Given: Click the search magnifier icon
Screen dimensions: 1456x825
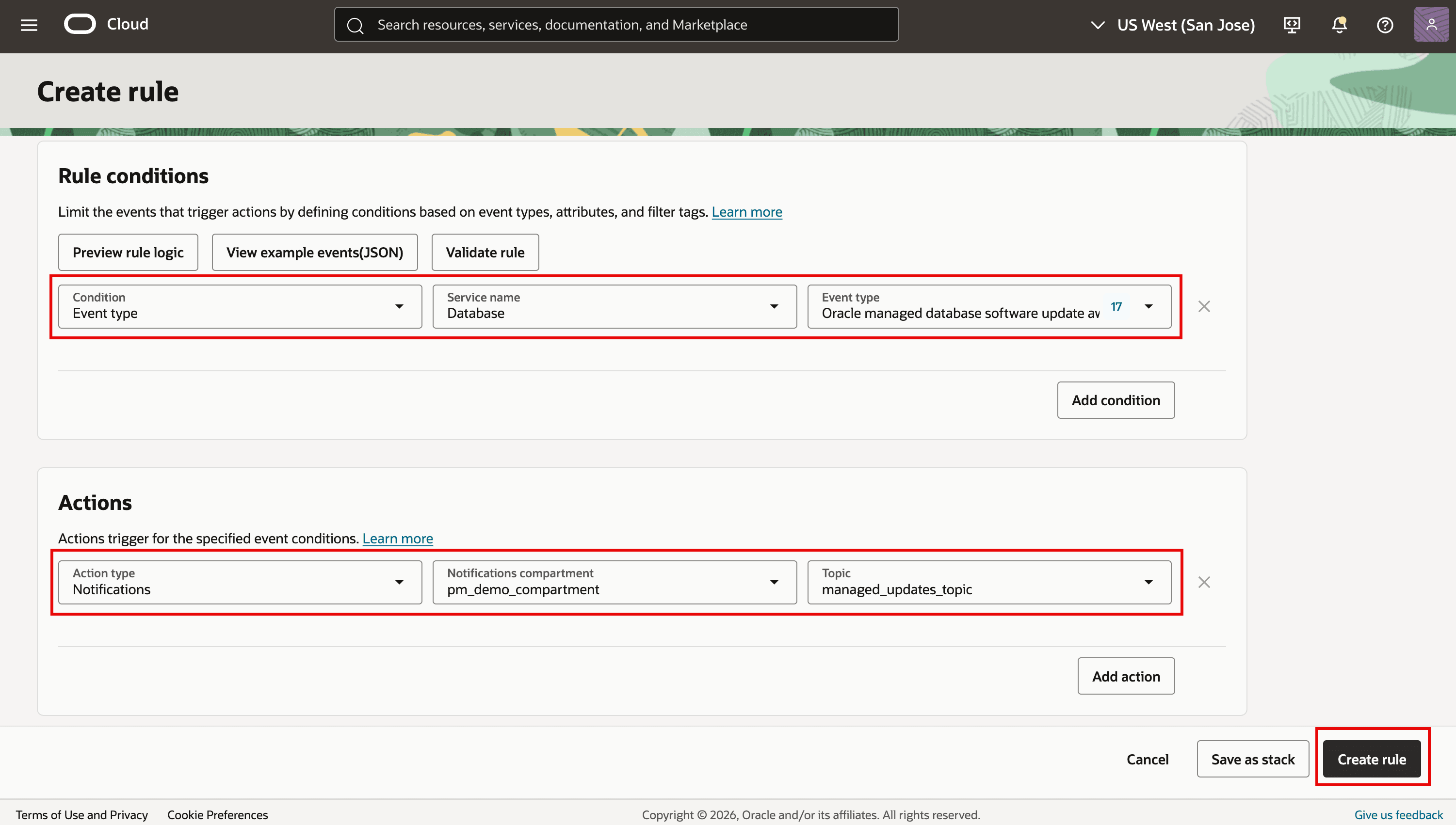Looking at the screenshot, I should pyautogui.click(x=356, y=25).
